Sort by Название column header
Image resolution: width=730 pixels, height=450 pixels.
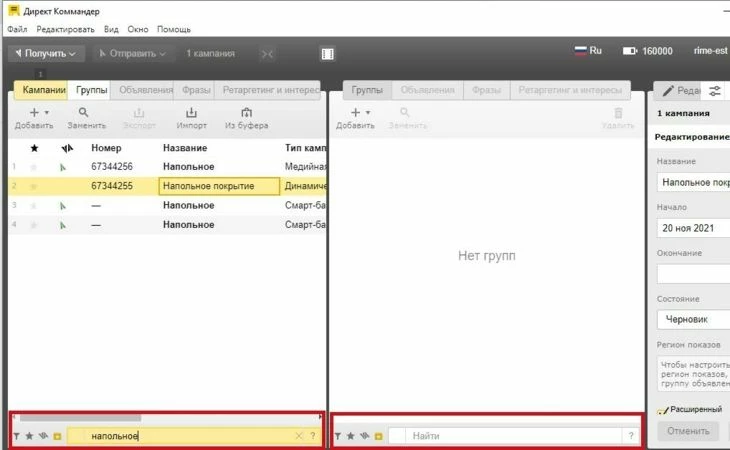click(x=185, y=148)
